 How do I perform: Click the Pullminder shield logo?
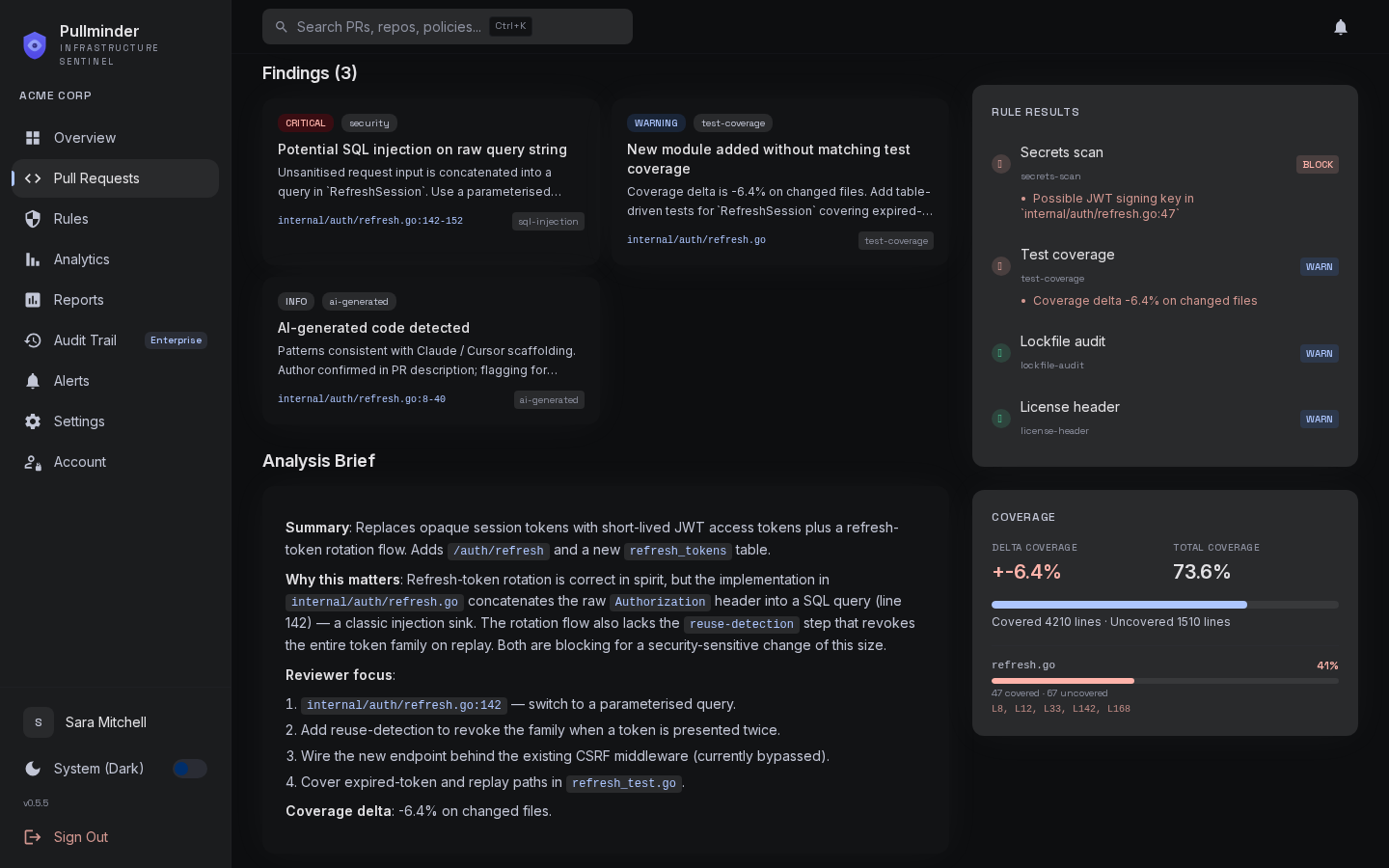pyautogui.click(x=35, y=45)
